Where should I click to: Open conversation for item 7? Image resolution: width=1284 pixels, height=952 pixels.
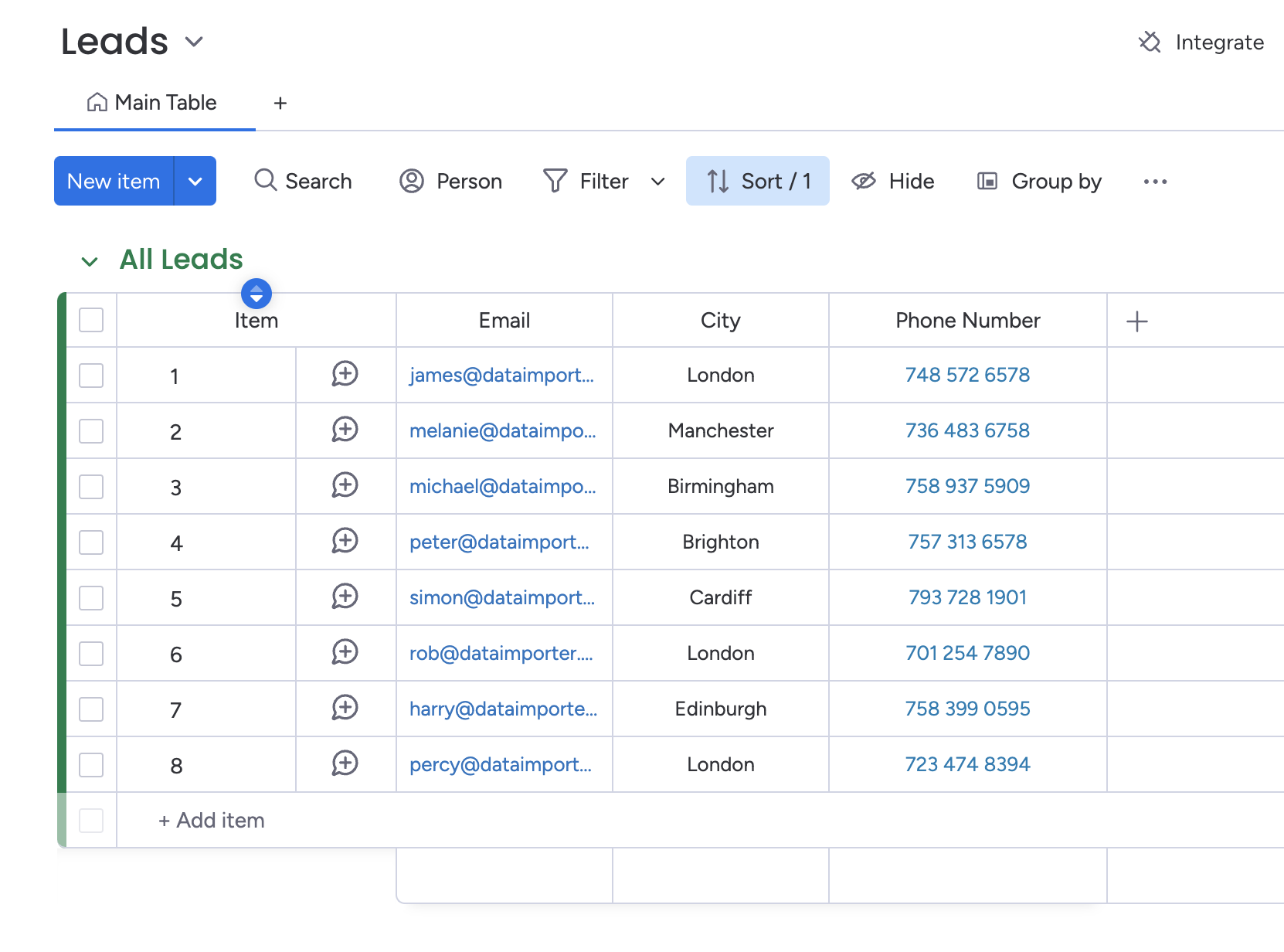pyautogui.click(x=345, y=708)
